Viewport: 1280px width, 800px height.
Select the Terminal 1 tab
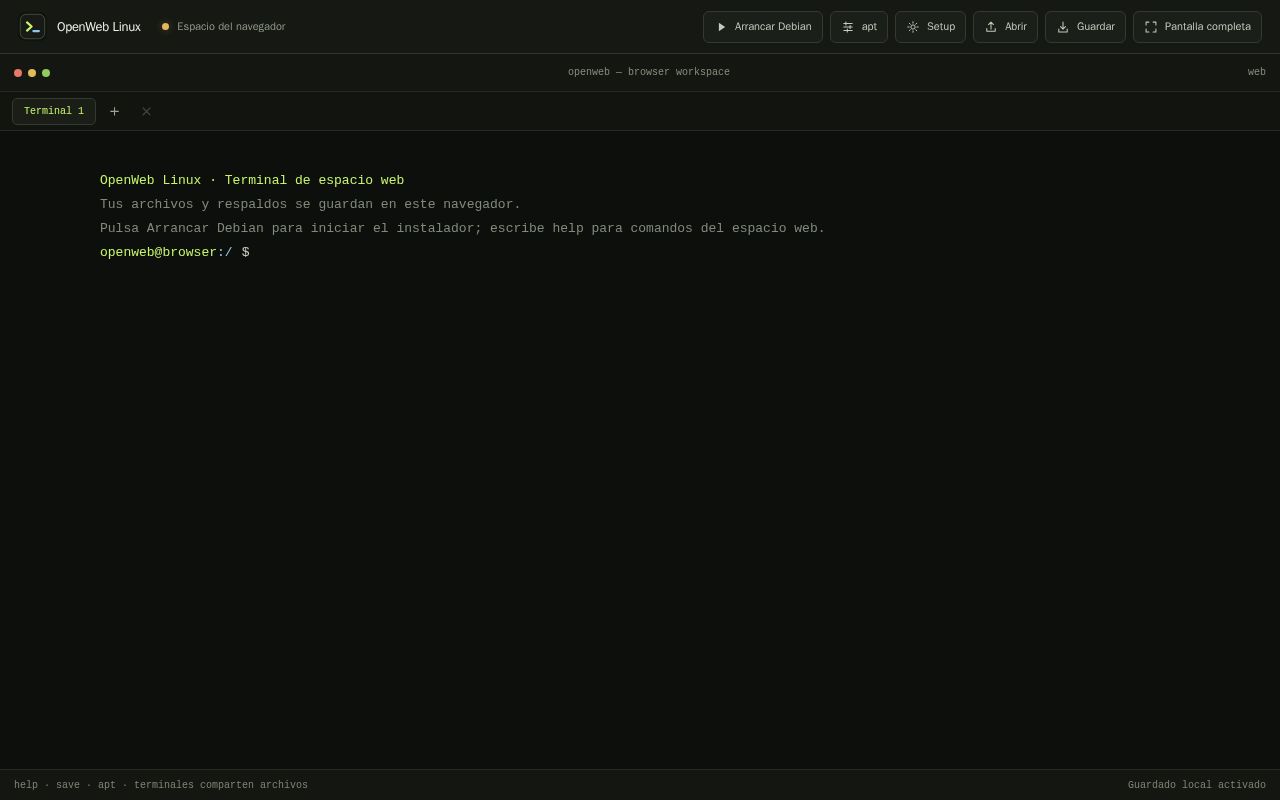pos(54,111)
